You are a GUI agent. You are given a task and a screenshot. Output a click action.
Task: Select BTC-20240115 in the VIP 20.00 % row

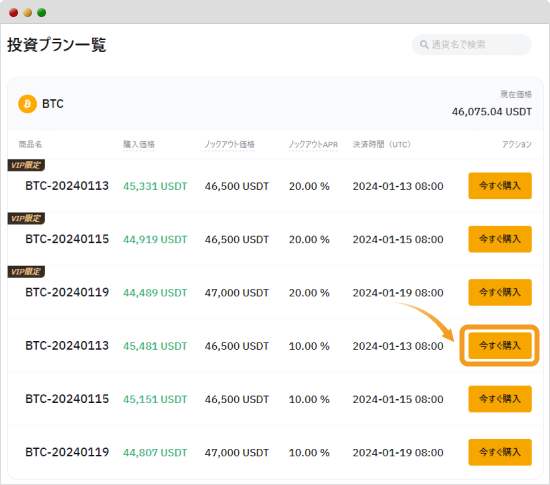point(67,239)
